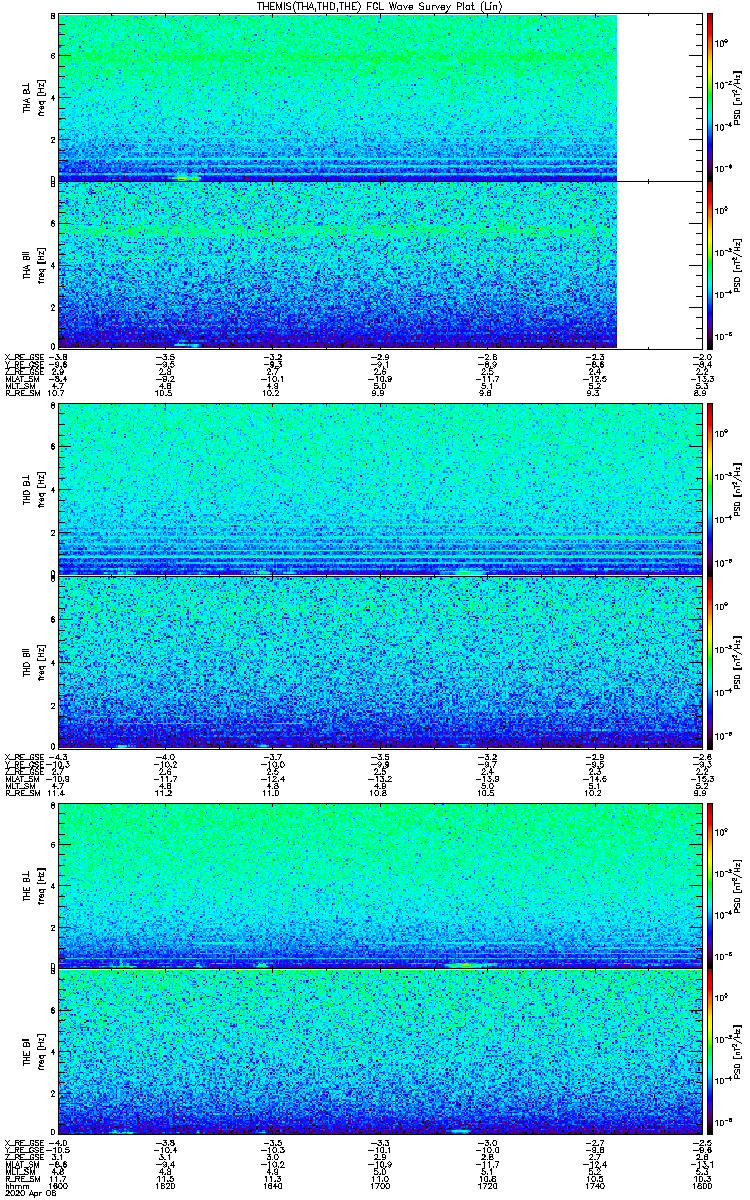Click the THE BL spectrogram panel
Image resolution: width=750 pixels, height=1200 pixels.
point(378,885)
